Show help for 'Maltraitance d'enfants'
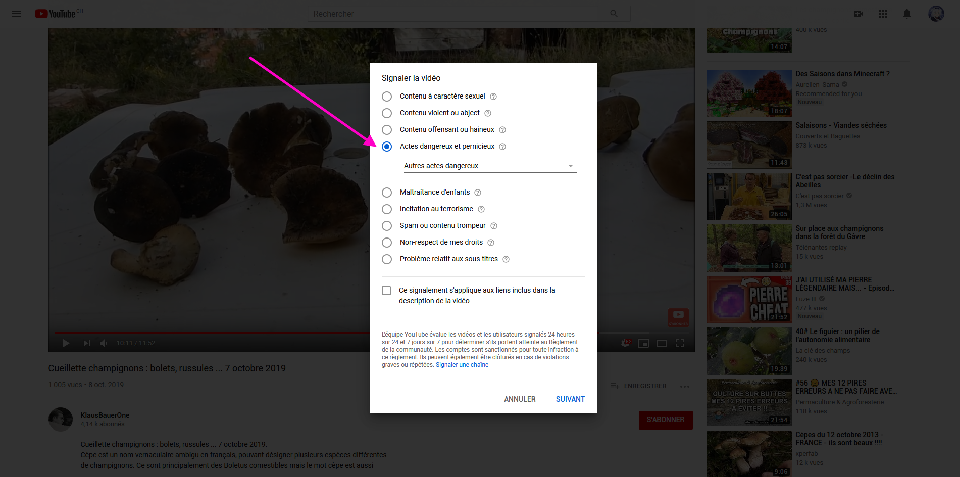960x477 pixels. point(478,192)
